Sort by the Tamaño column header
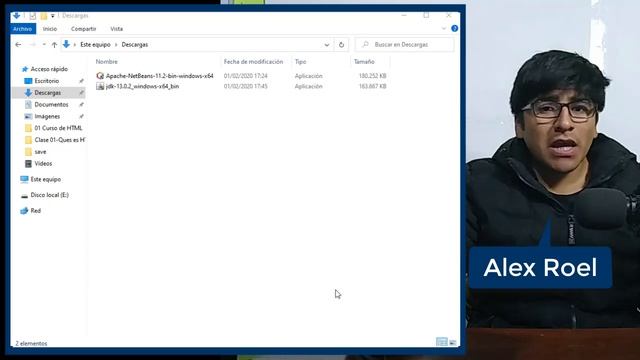This screenshot has width=640, height=360. (364, 62)
